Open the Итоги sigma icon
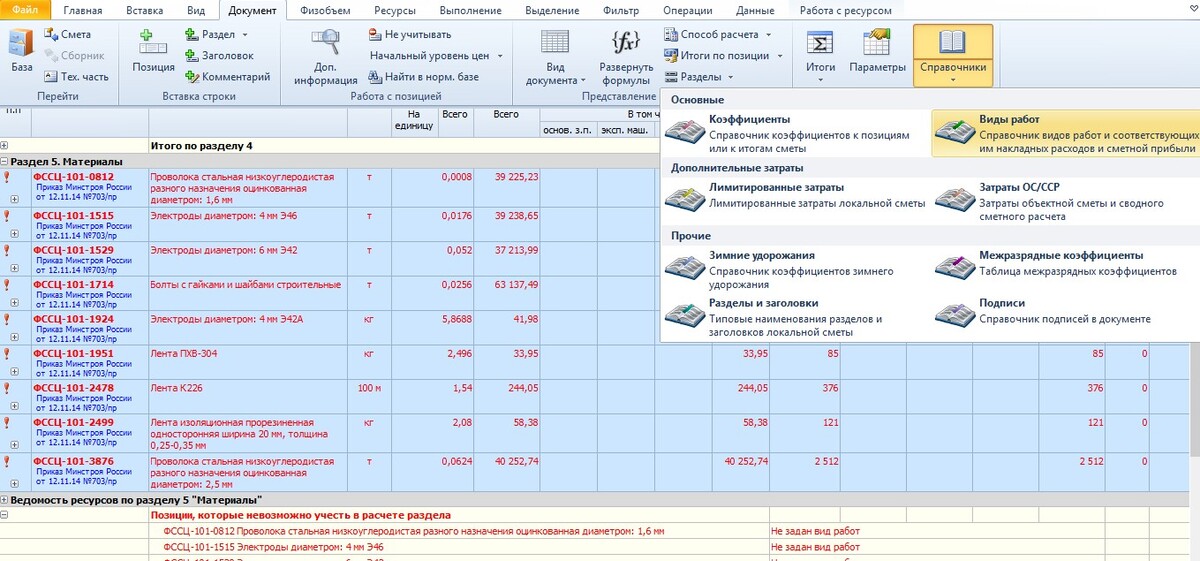The image size is (1200, 561). [x=820, y=54]
